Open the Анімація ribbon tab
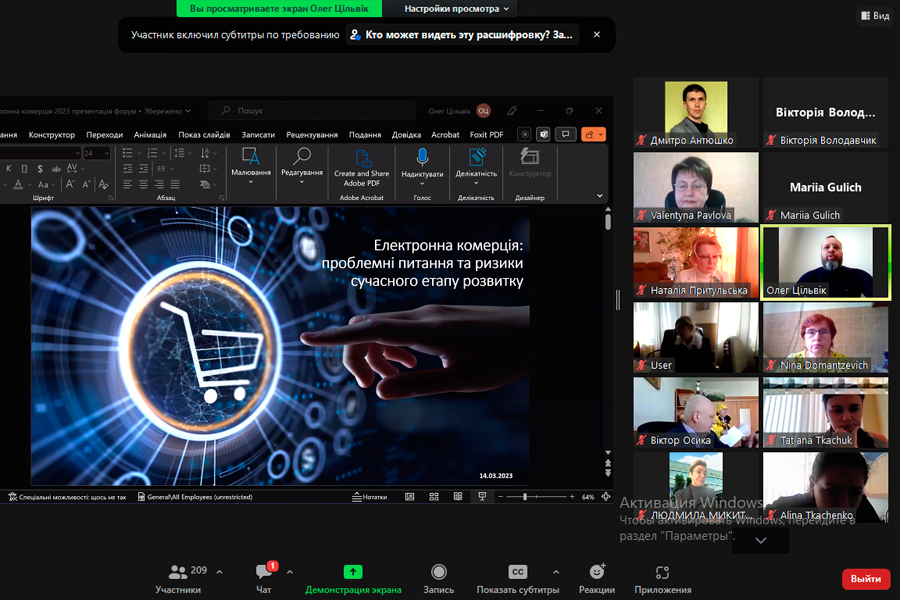Screen dimensions: 900x600 [150, 135]
